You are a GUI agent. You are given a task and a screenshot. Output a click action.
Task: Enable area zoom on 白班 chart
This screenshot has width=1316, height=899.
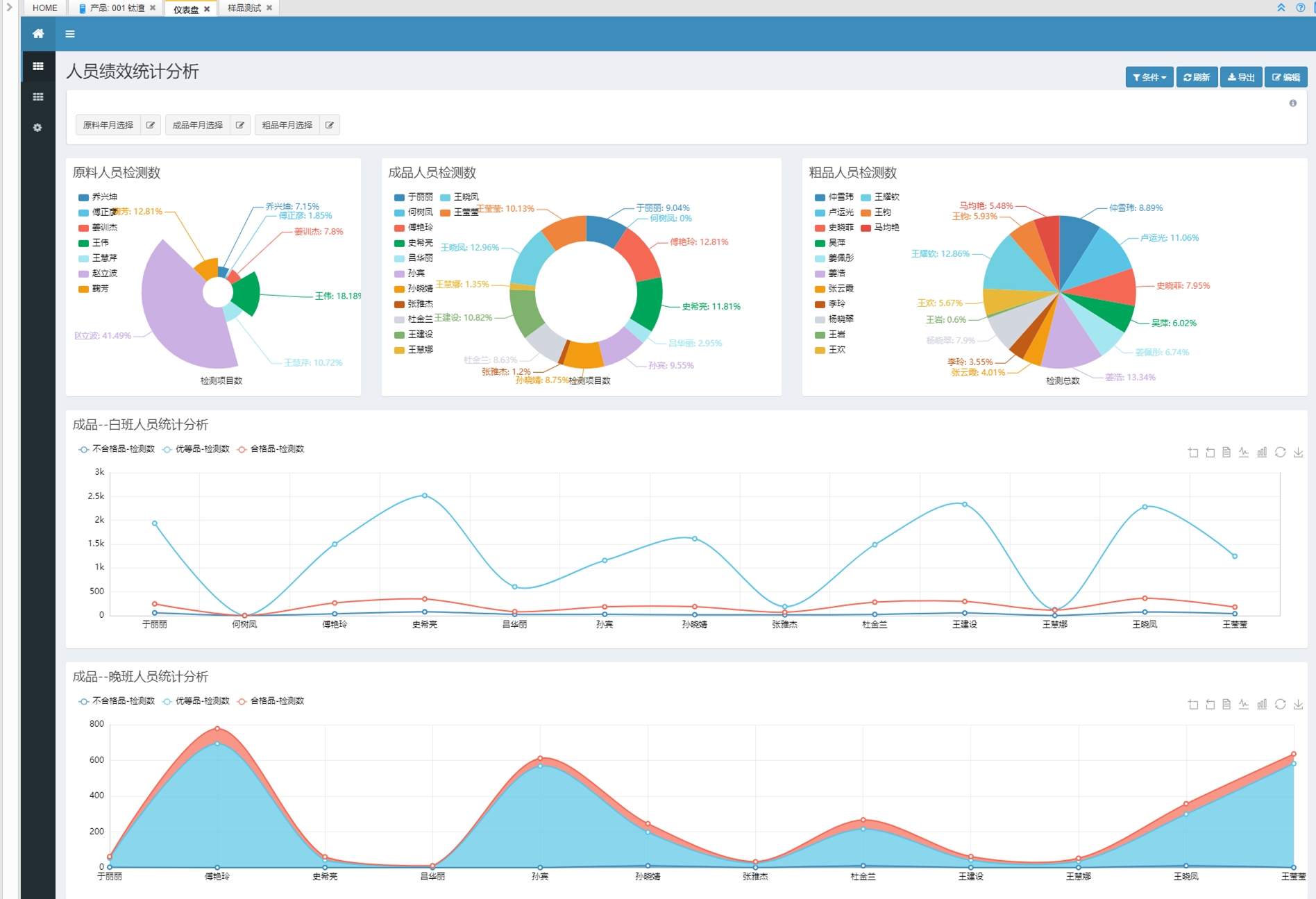point(1193,453)
